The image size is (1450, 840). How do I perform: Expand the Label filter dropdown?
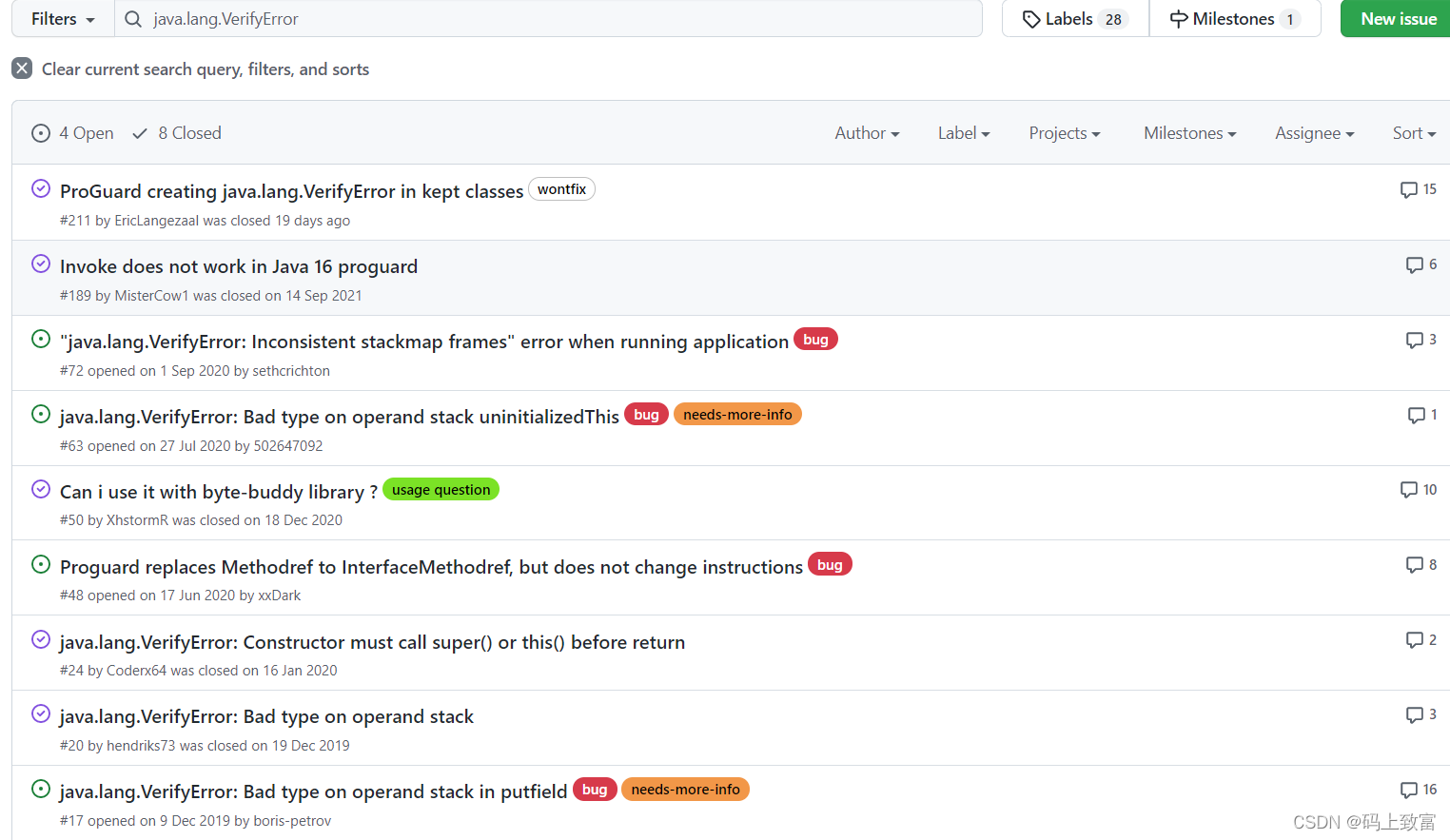(964, 133)
